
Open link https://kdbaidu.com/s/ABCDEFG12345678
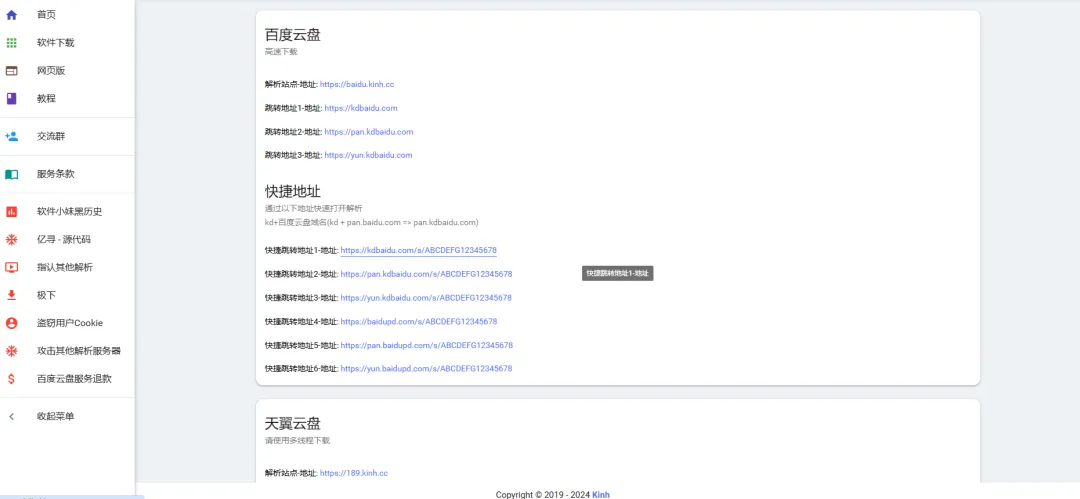[x=419, y=250]
